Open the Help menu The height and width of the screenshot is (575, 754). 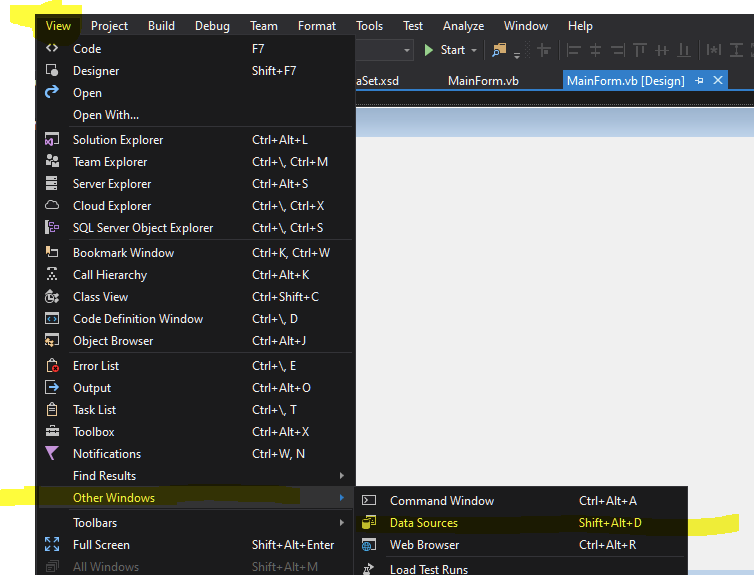(580, 26)
